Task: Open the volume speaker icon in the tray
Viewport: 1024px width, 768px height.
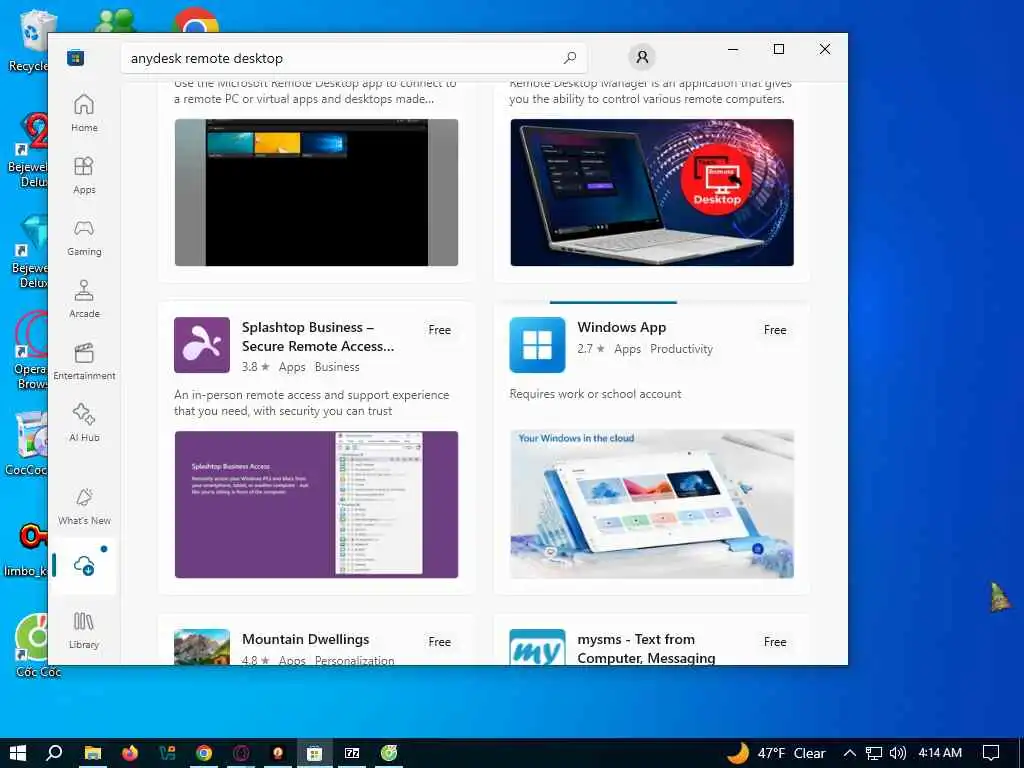Action: click(898, 753)
